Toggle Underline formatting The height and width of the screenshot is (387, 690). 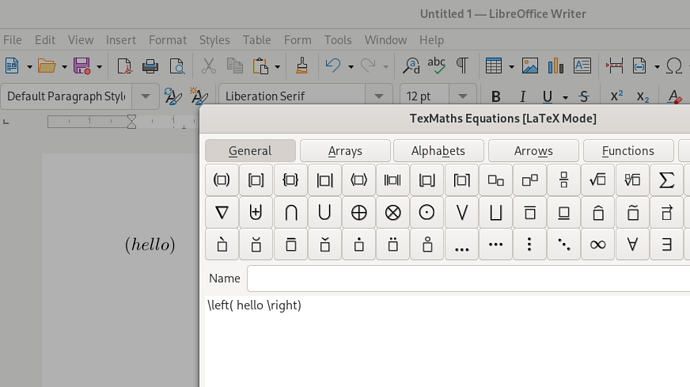pyautogui.click(x=547, y=96)
